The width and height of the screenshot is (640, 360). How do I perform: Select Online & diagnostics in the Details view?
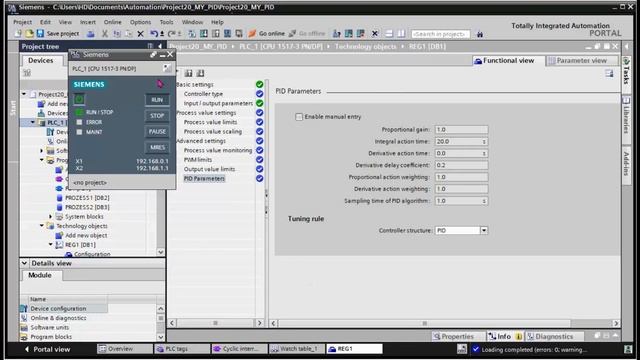point(58,318)
